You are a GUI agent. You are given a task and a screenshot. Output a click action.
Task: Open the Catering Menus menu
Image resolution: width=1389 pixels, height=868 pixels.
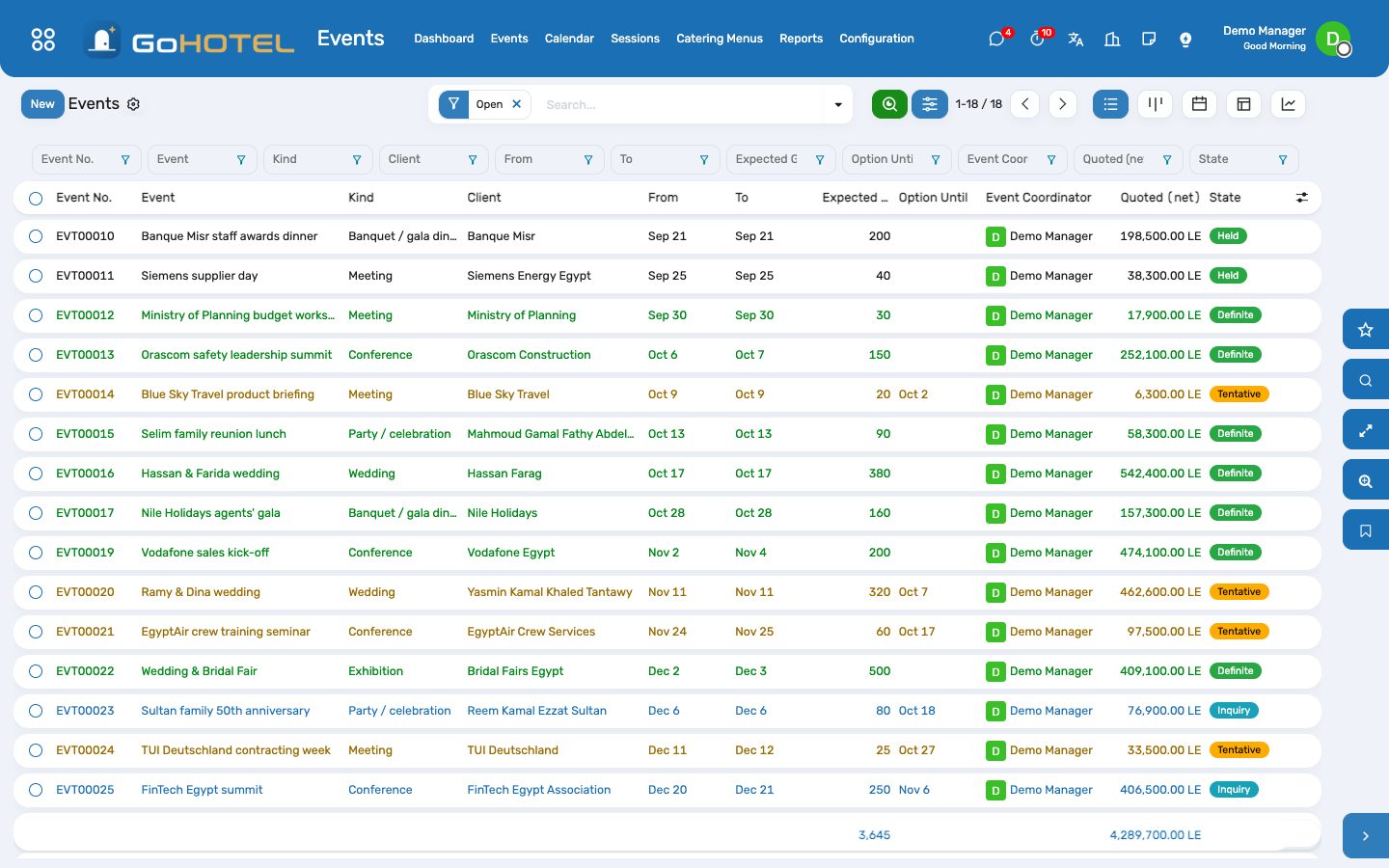(x=720, y=39)
